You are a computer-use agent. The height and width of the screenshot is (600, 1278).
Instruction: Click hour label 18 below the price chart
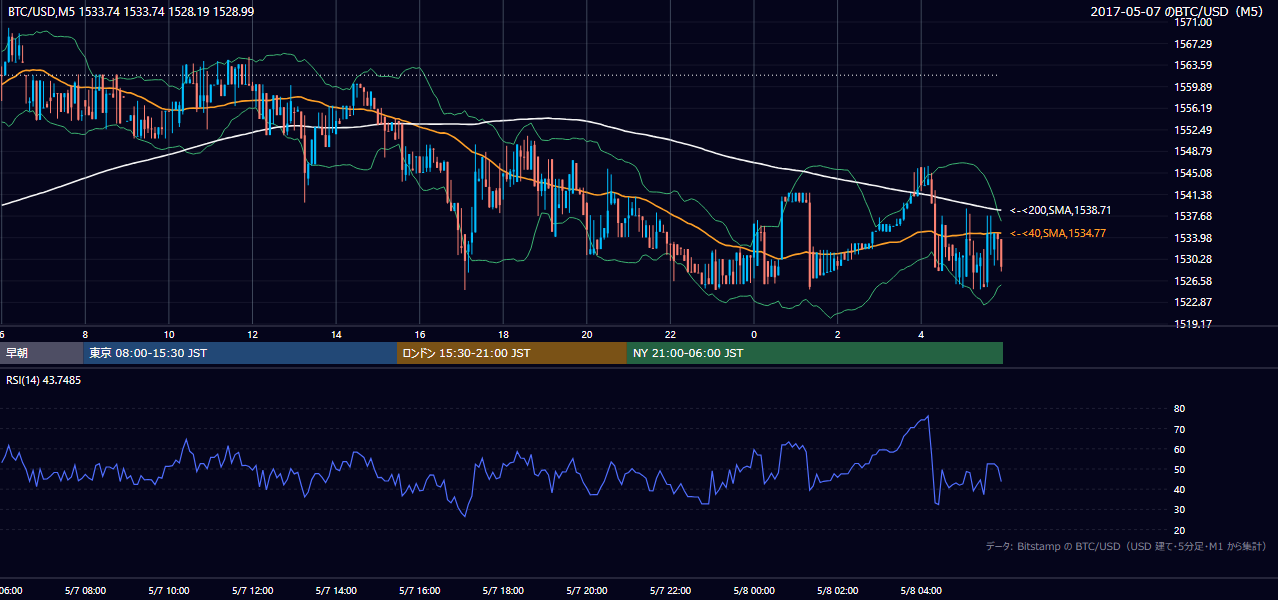point(503,334)
